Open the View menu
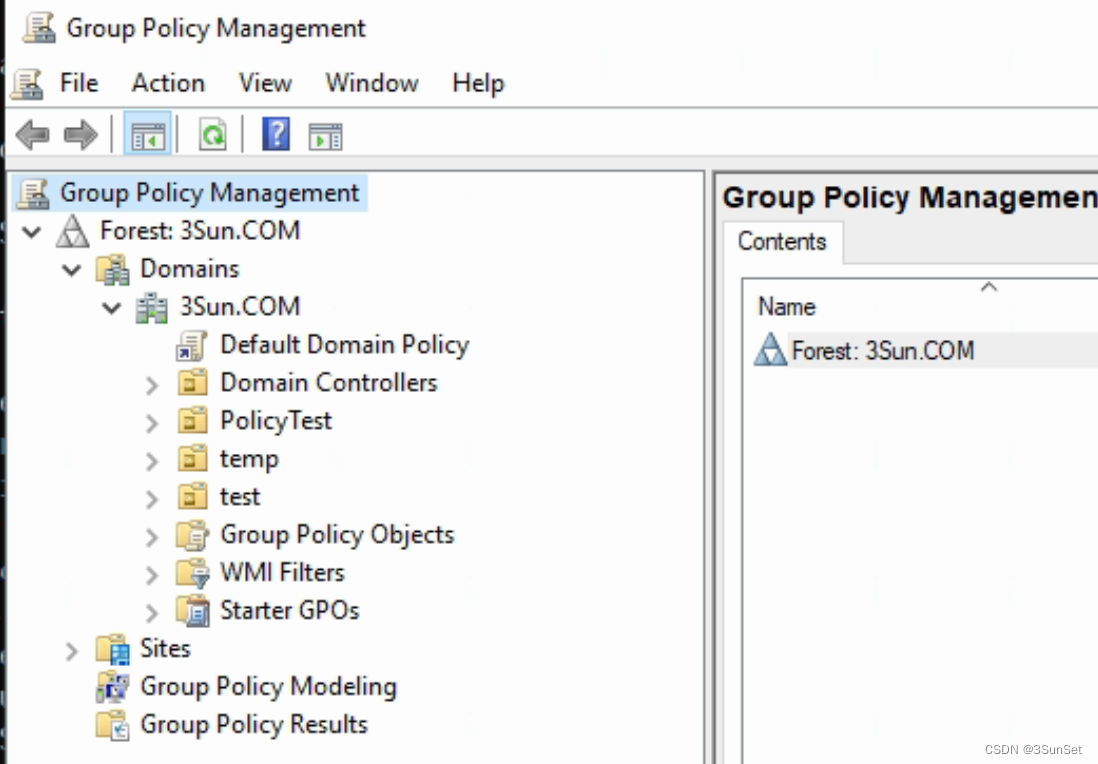Screen dimensions: 1098x764 click(x=264, y=83)
